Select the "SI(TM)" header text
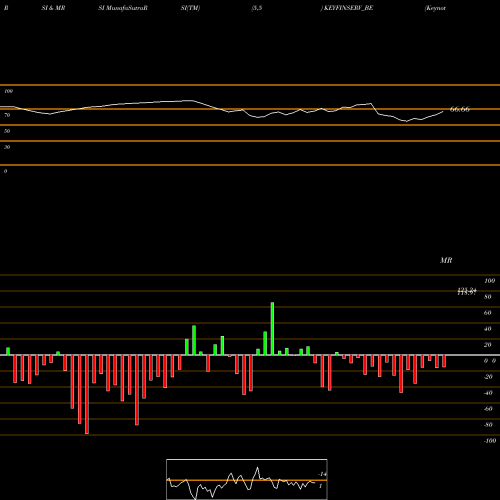The height and width of the screenshot is (500, 500). coord(190,8)
